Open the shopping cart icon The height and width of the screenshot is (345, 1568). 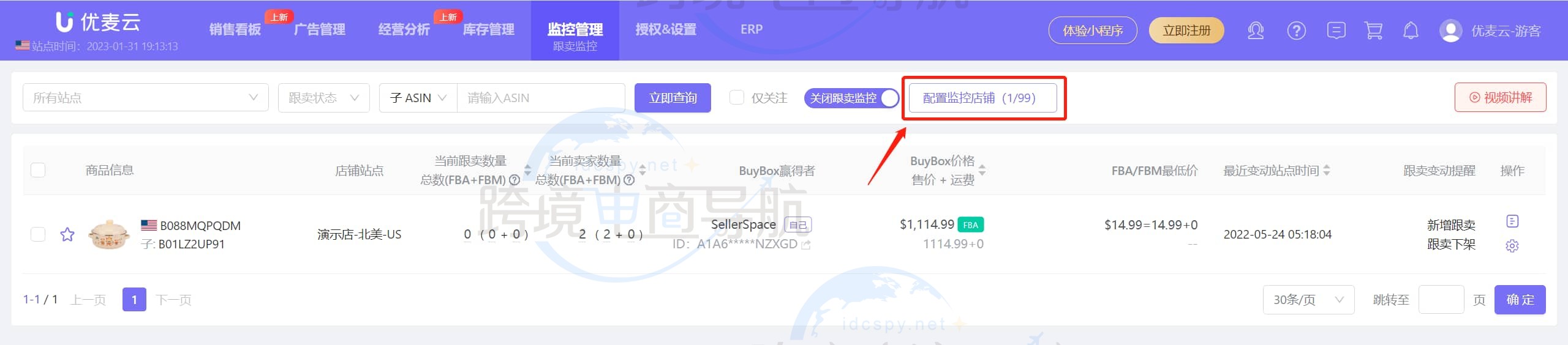click(x=1373, y=31)
